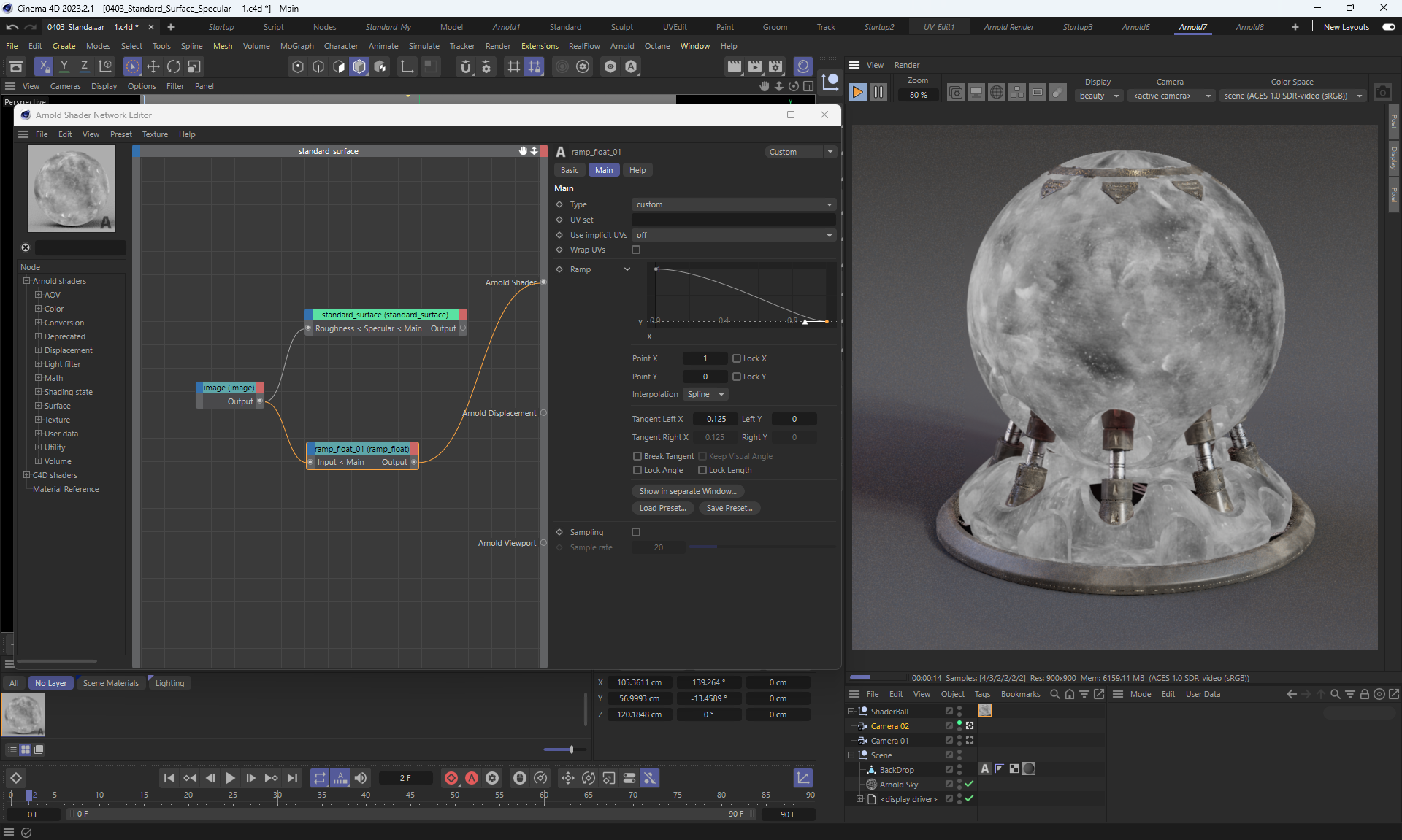Click the Load Preset button
This screenshot has width=1402, height=840.
pos(662,508)
